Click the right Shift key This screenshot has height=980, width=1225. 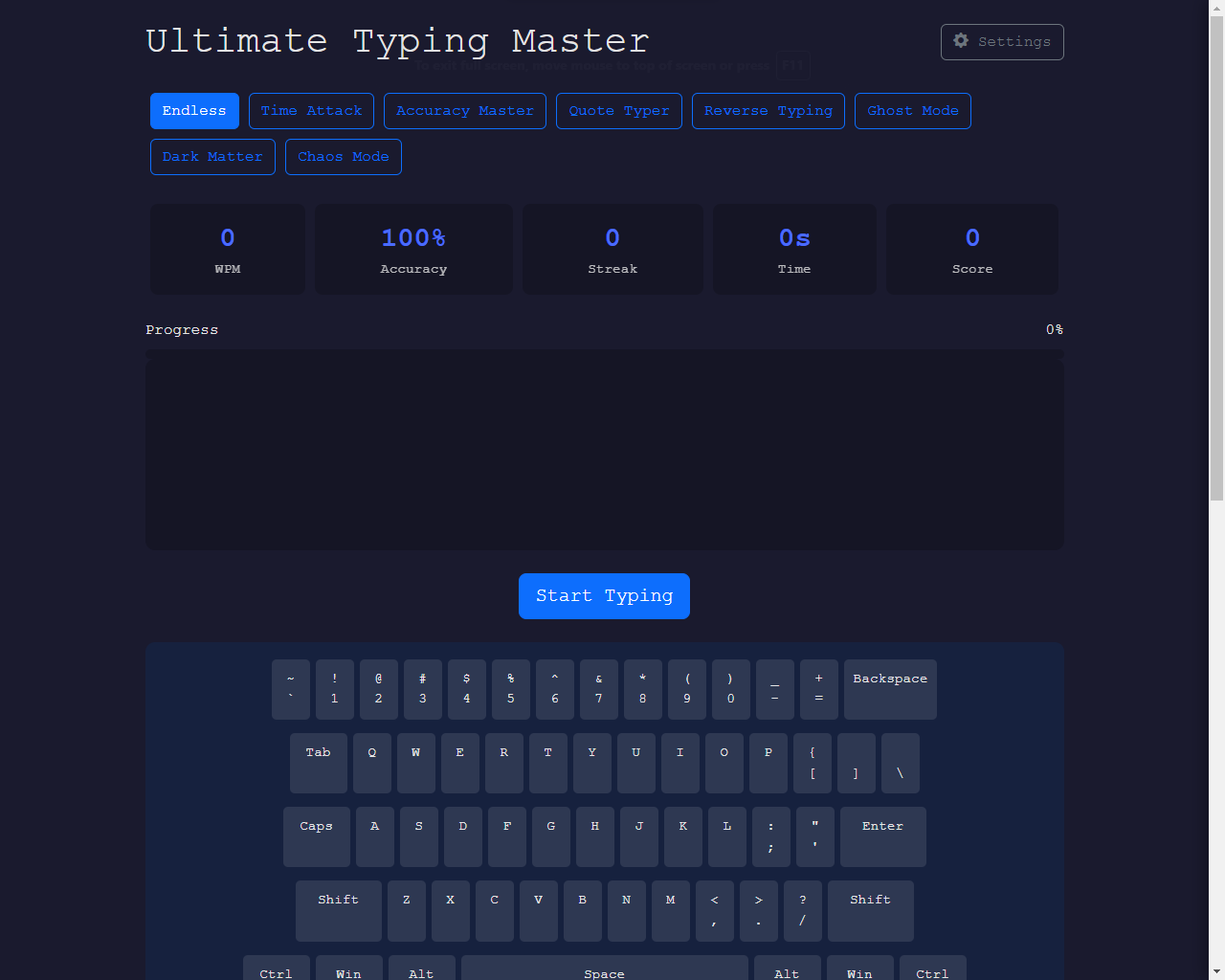[871, 910]
